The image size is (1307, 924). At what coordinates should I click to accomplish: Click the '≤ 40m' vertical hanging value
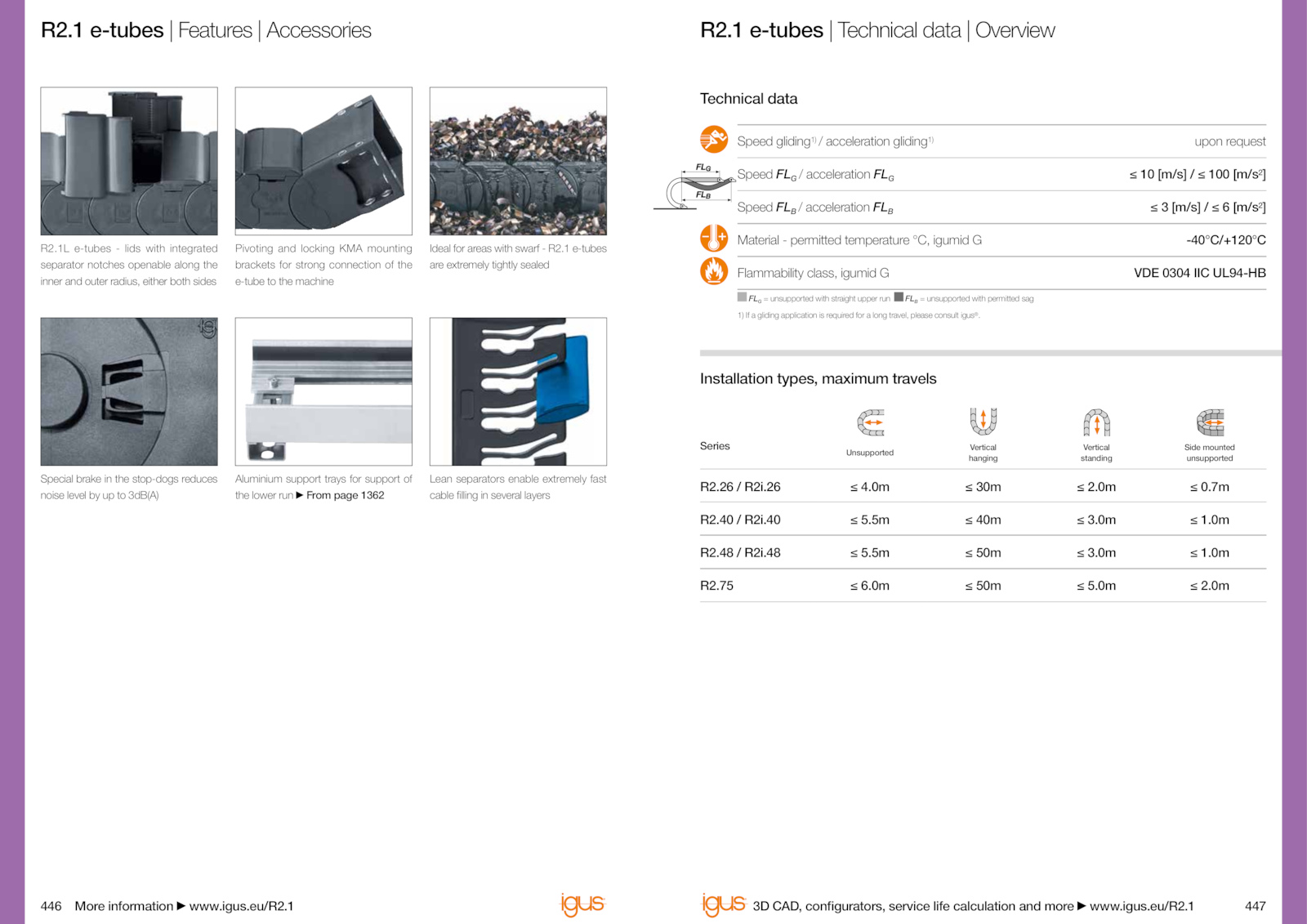click(983, 520)
